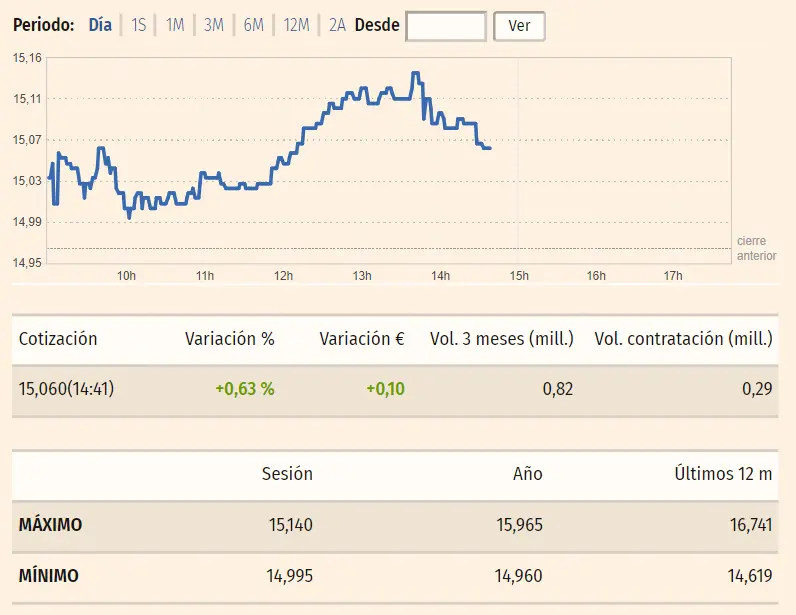Show the 6M period chart
This screenshot has width=796, height=615.
[254, 25]
